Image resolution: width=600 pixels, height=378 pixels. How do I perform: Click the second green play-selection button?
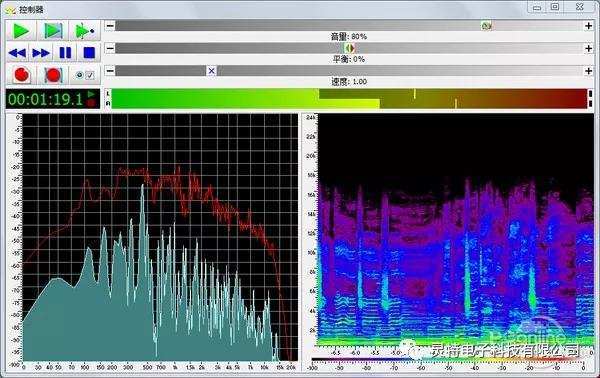pyautogui.click(x=53, y=31)
